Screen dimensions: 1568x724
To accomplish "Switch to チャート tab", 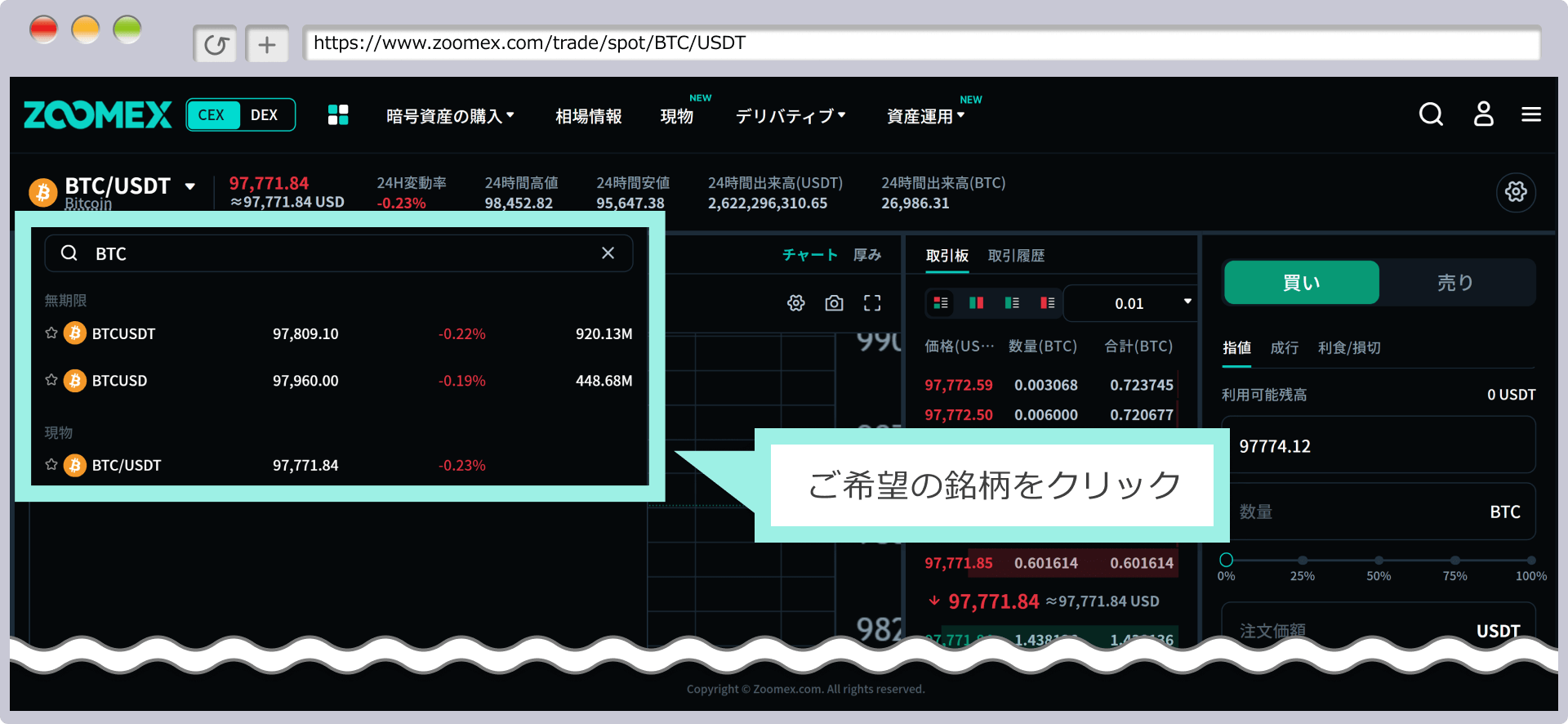I will pos(810,255).
